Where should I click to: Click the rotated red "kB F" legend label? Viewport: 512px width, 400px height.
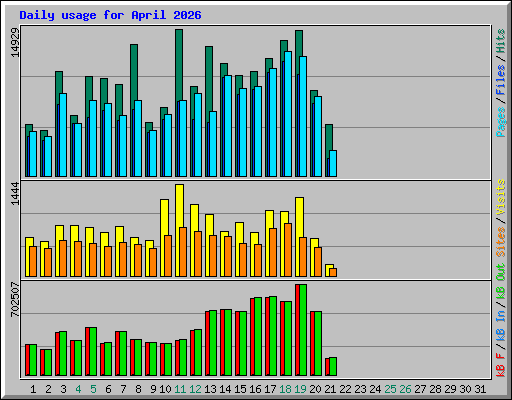(501, 365)
